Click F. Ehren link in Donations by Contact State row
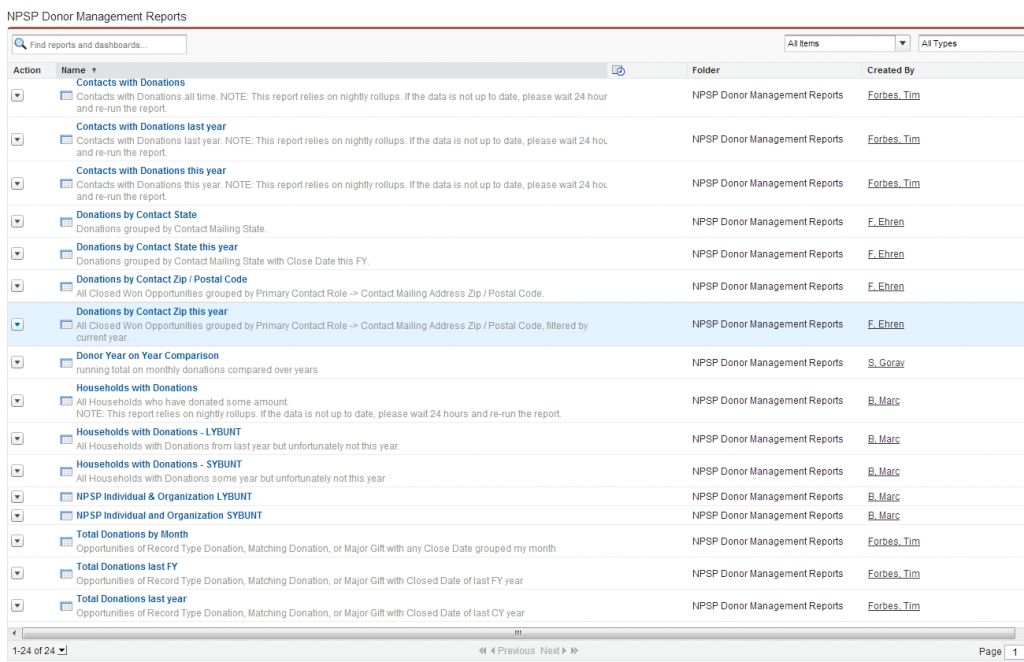The height and width of the screenshot is (662, 1024). click(886, 222)
